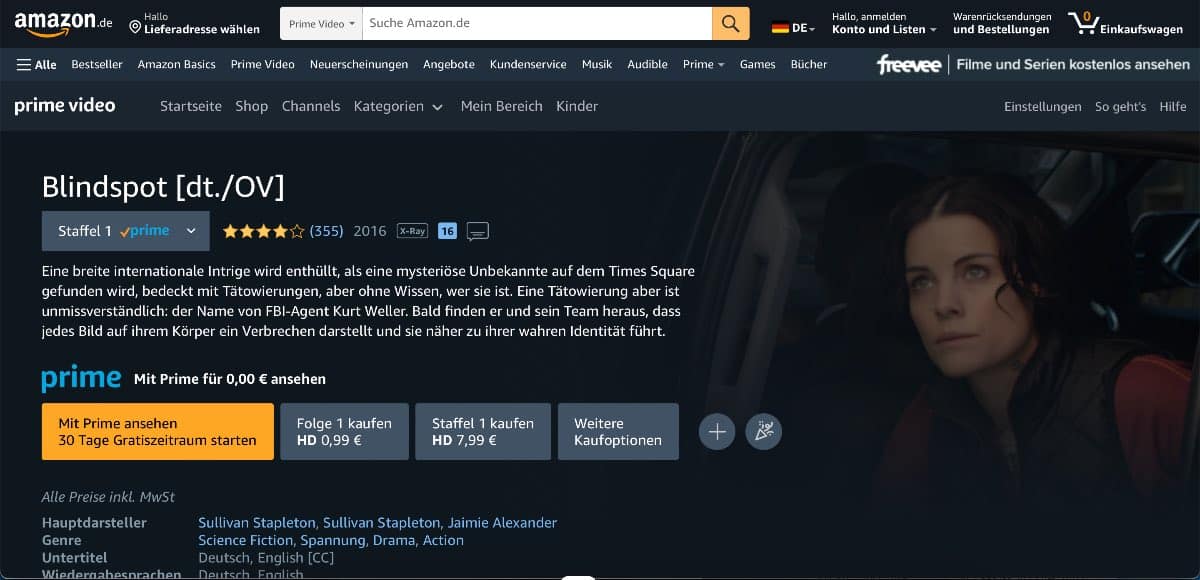Open Bestseller in the navigation bar
The image size is (1200, 580).
[x=97, y=64]
